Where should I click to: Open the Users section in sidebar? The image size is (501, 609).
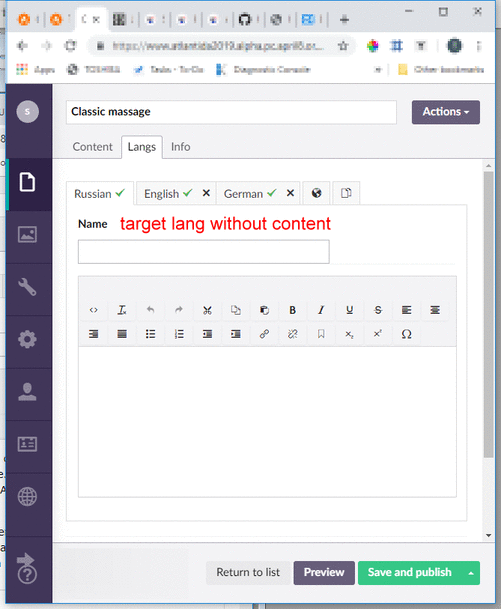point(28,392)
